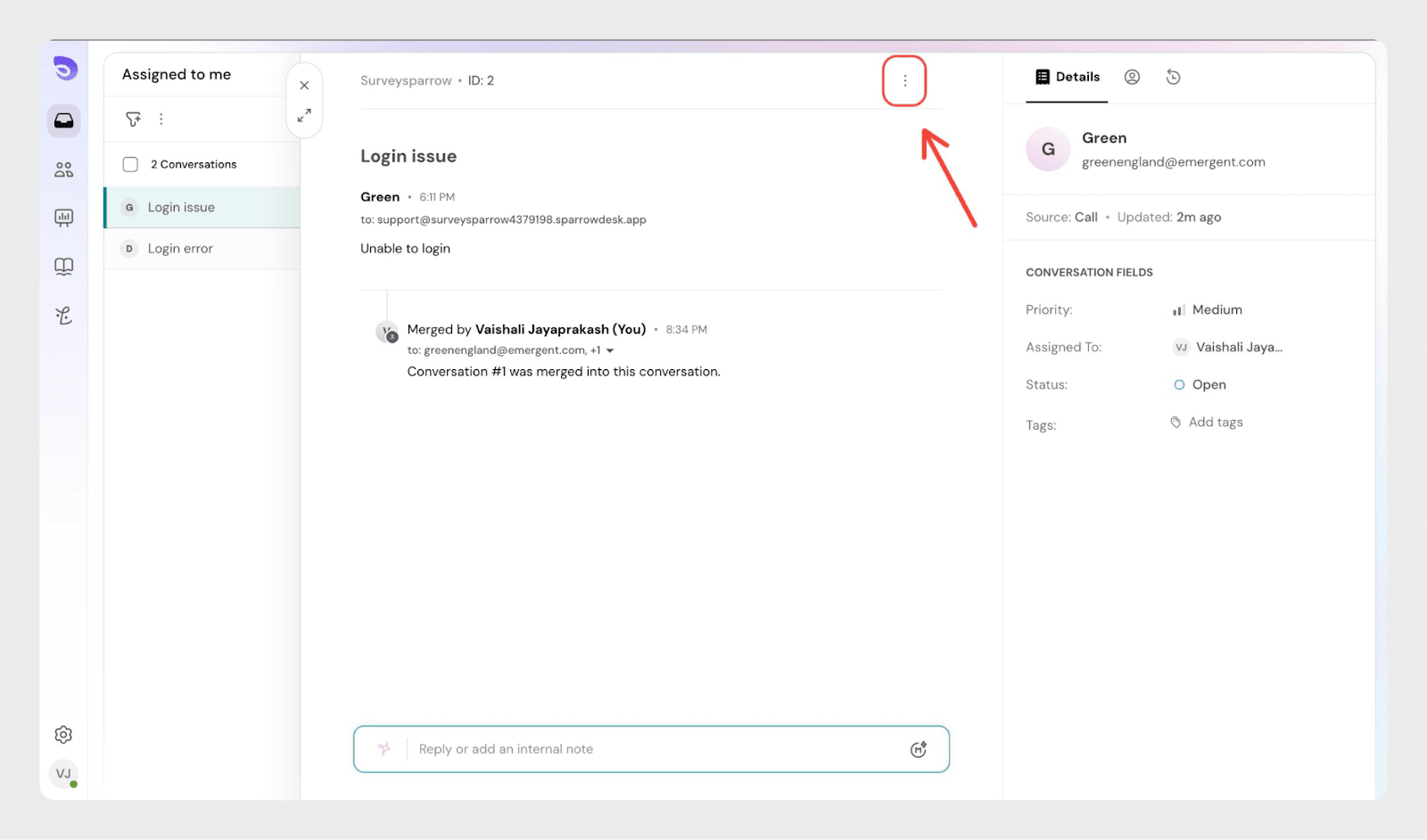Viewport: 1427px width, 840px height.
Task: Open the Inbox icon in sidebar
Action: coord(64,120)
